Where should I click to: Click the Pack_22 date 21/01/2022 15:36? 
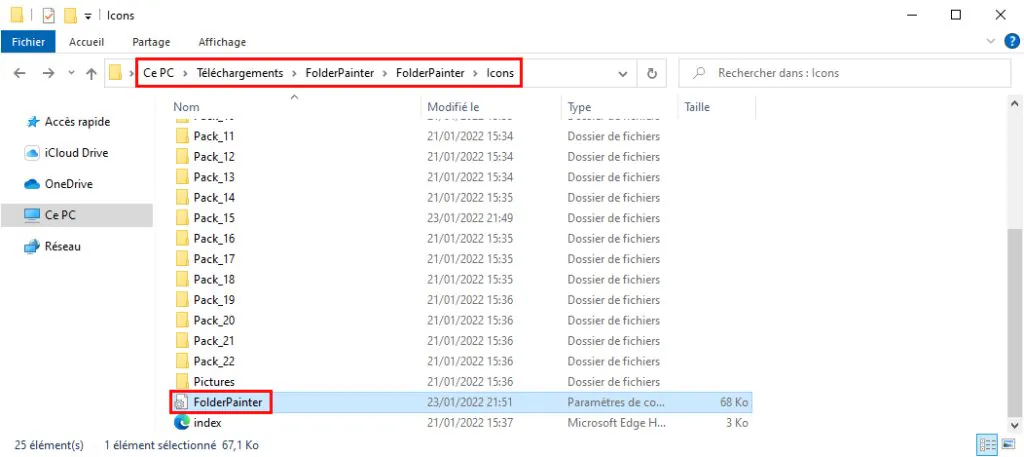click(x=470, y=361)
